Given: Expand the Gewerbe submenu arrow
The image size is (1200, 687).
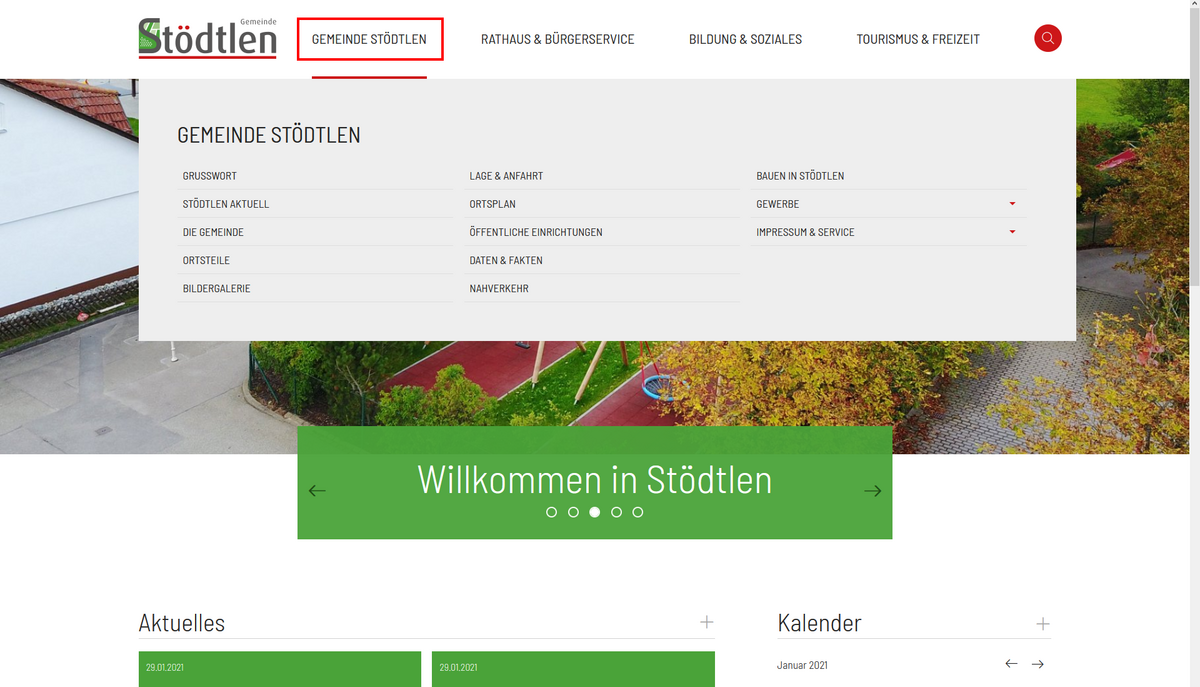Looking at the screenshot, I should [x=1012, y=204].
